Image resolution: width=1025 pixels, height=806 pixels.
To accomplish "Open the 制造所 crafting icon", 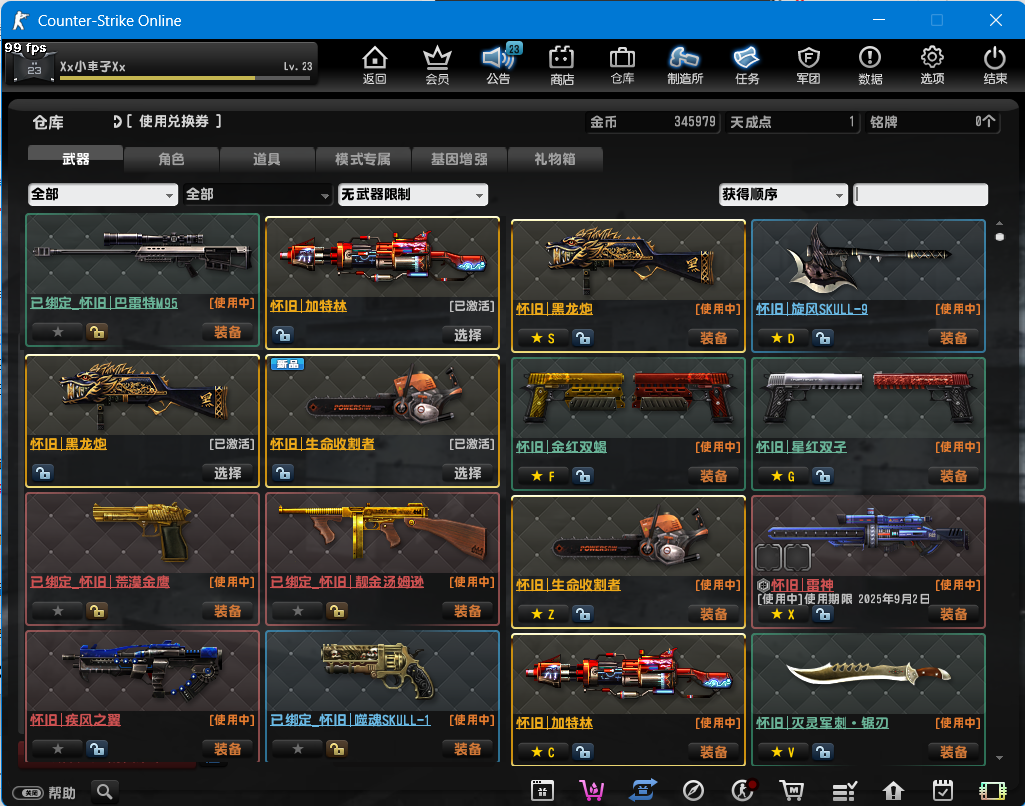I will [x=684, y=65].
